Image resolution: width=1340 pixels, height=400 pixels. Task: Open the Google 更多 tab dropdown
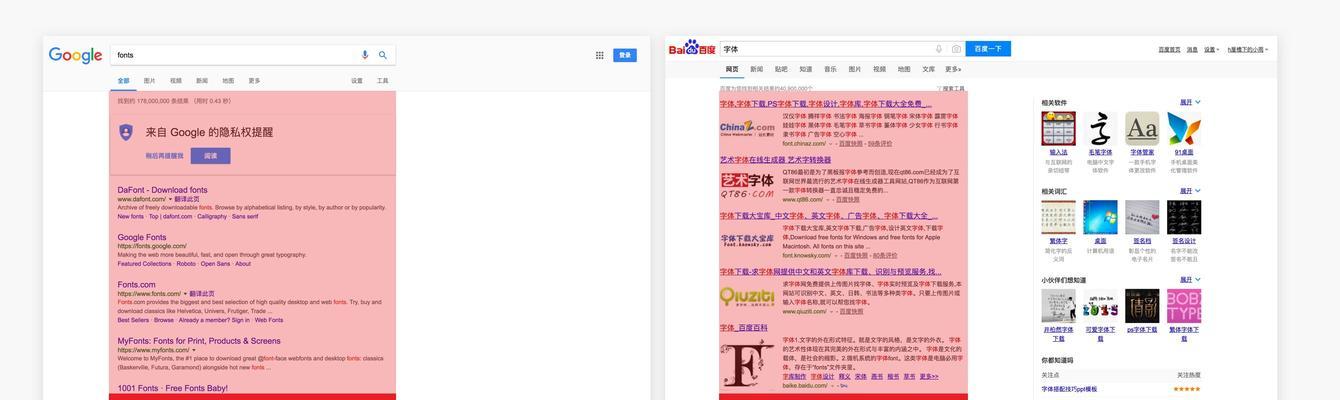(254, 81)
